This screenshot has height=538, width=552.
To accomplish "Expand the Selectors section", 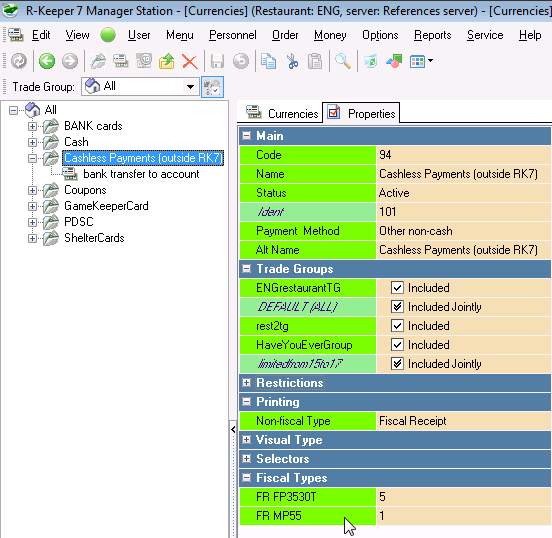I will click(x=247, y=458).
